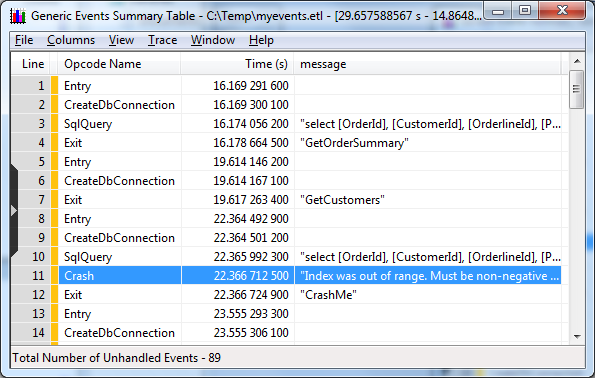Click scrollbar down arrow

coord(577,336)
